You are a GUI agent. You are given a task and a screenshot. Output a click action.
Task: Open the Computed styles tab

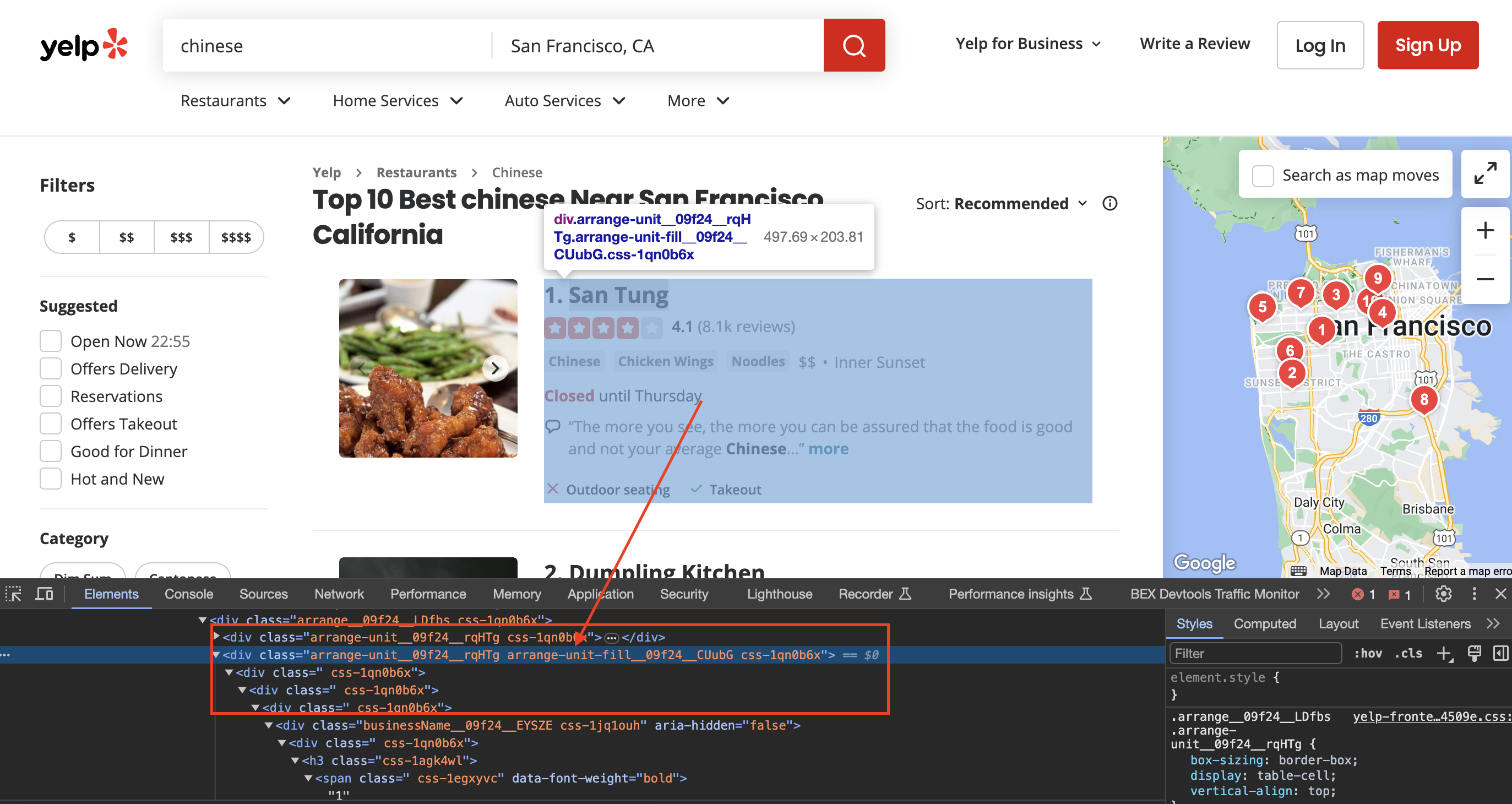[x=1265, y=624]
